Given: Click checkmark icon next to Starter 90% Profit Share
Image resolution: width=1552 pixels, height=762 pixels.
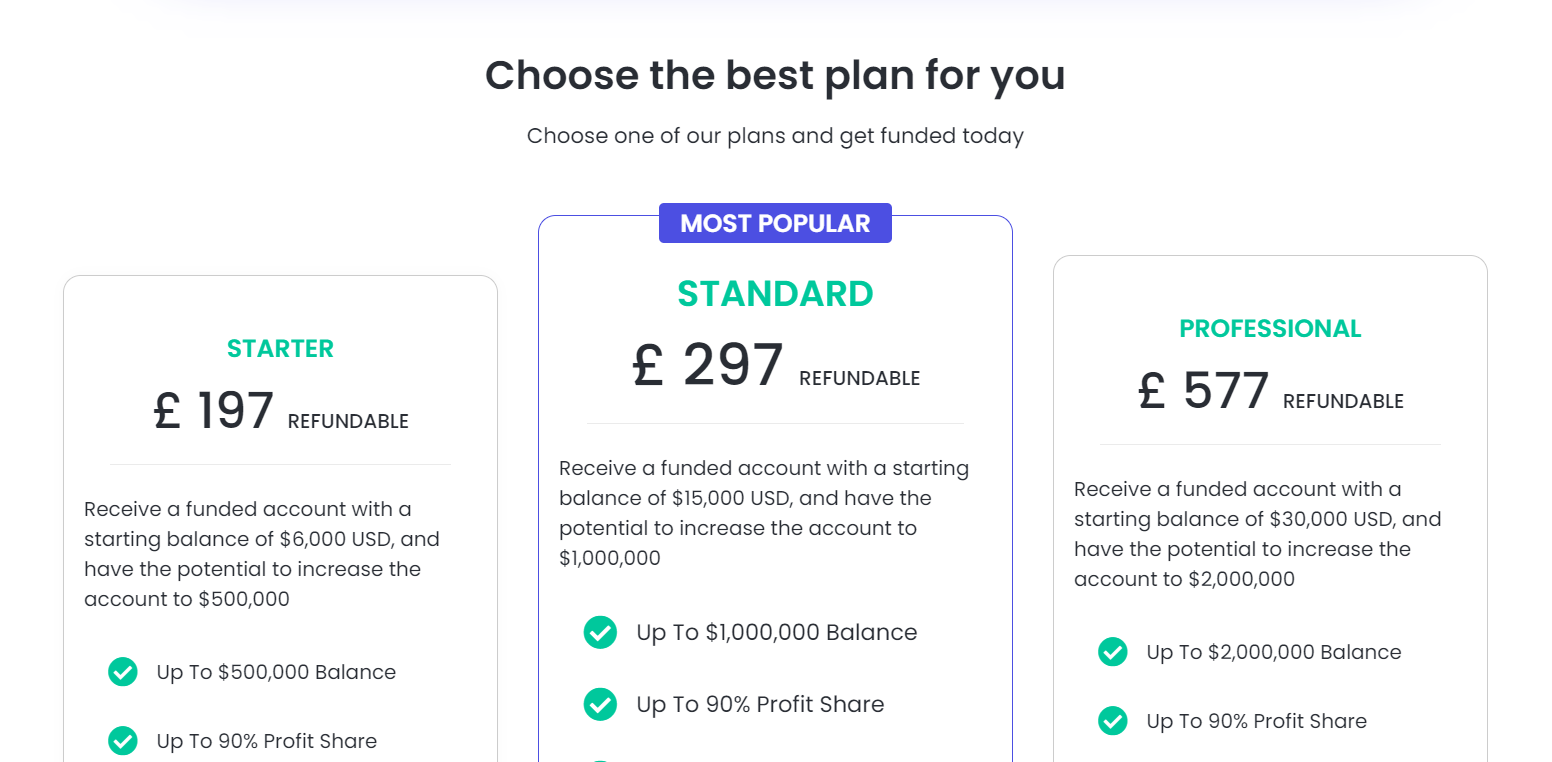Looking at the screenshot, I should [x=122, y=741].
